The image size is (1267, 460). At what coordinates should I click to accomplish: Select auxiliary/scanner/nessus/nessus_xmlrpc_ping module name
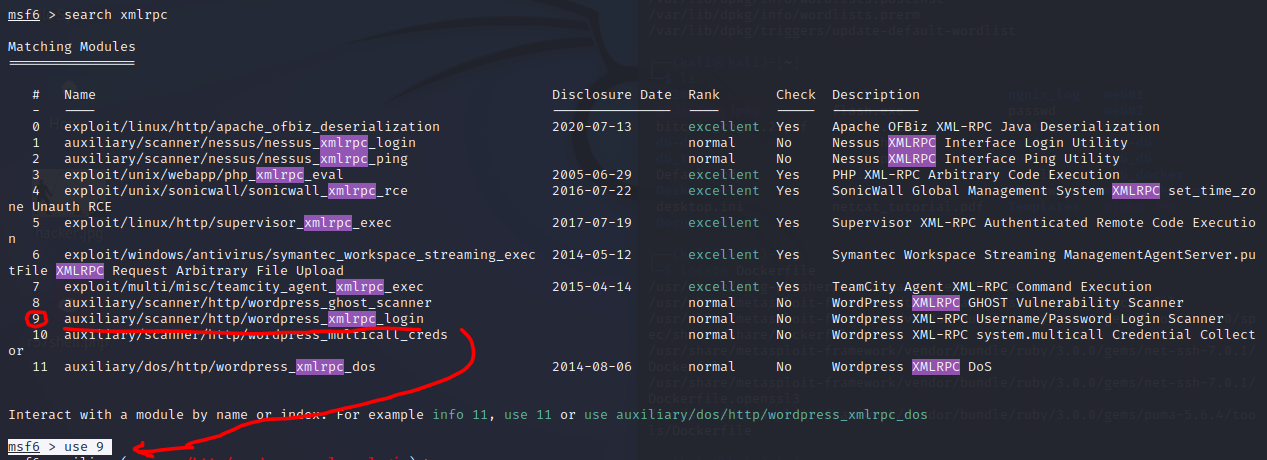pos(236,159)
